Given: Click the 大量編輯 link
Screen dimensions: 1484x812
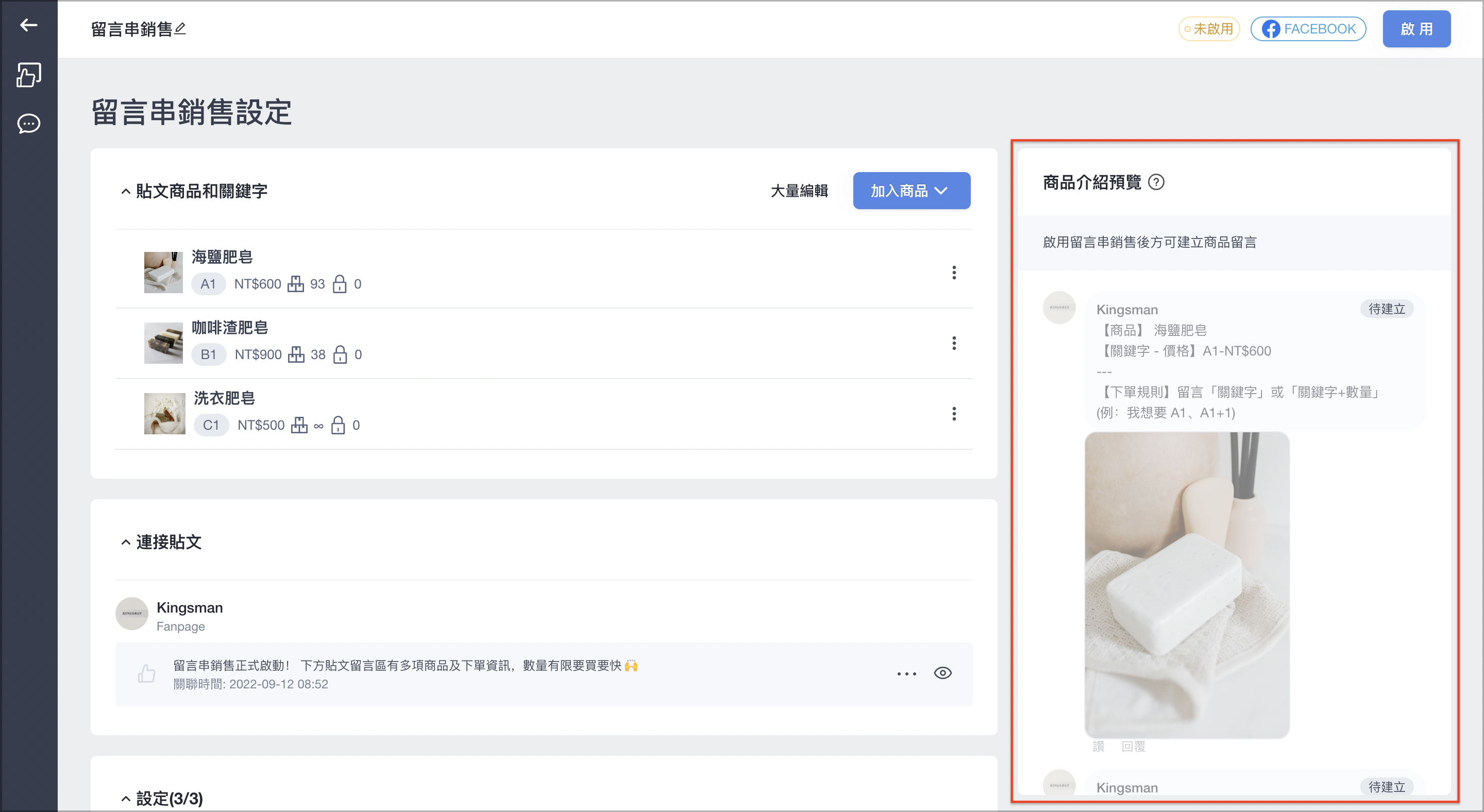Looking at the screenshot, I should tap(799, 191).
